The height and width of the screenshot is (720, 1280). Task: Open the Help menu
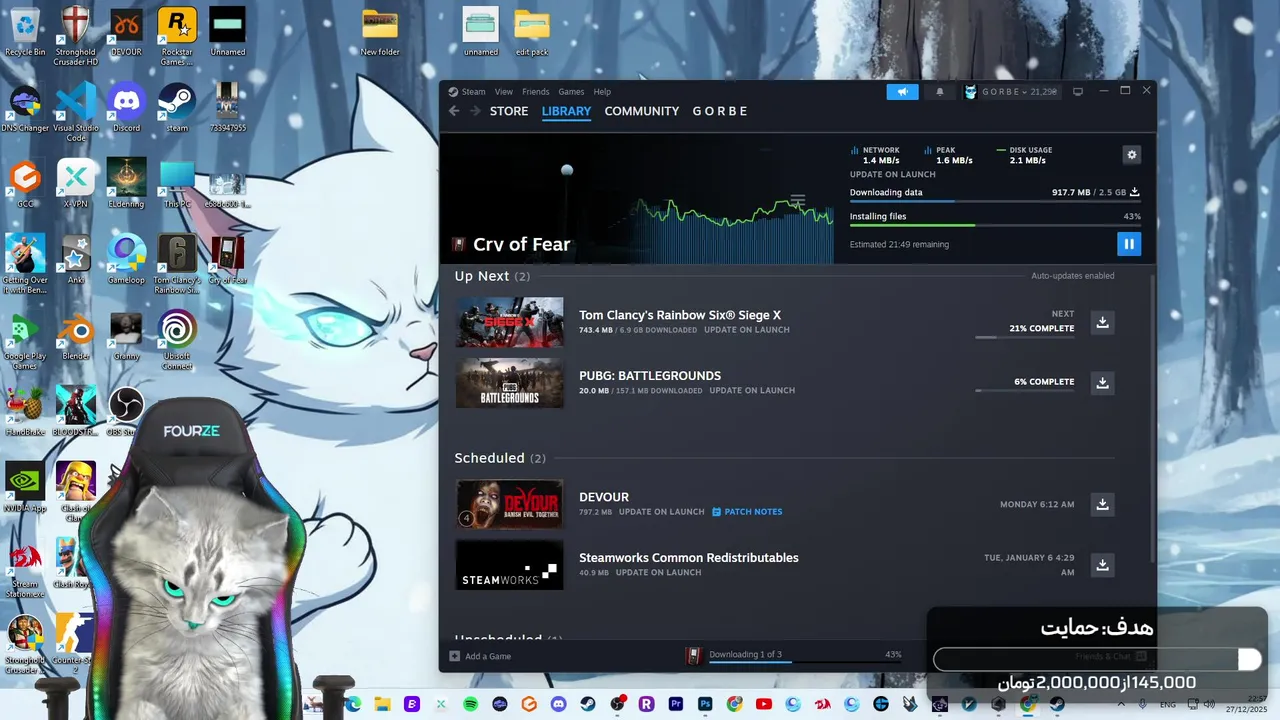(602, 92)
